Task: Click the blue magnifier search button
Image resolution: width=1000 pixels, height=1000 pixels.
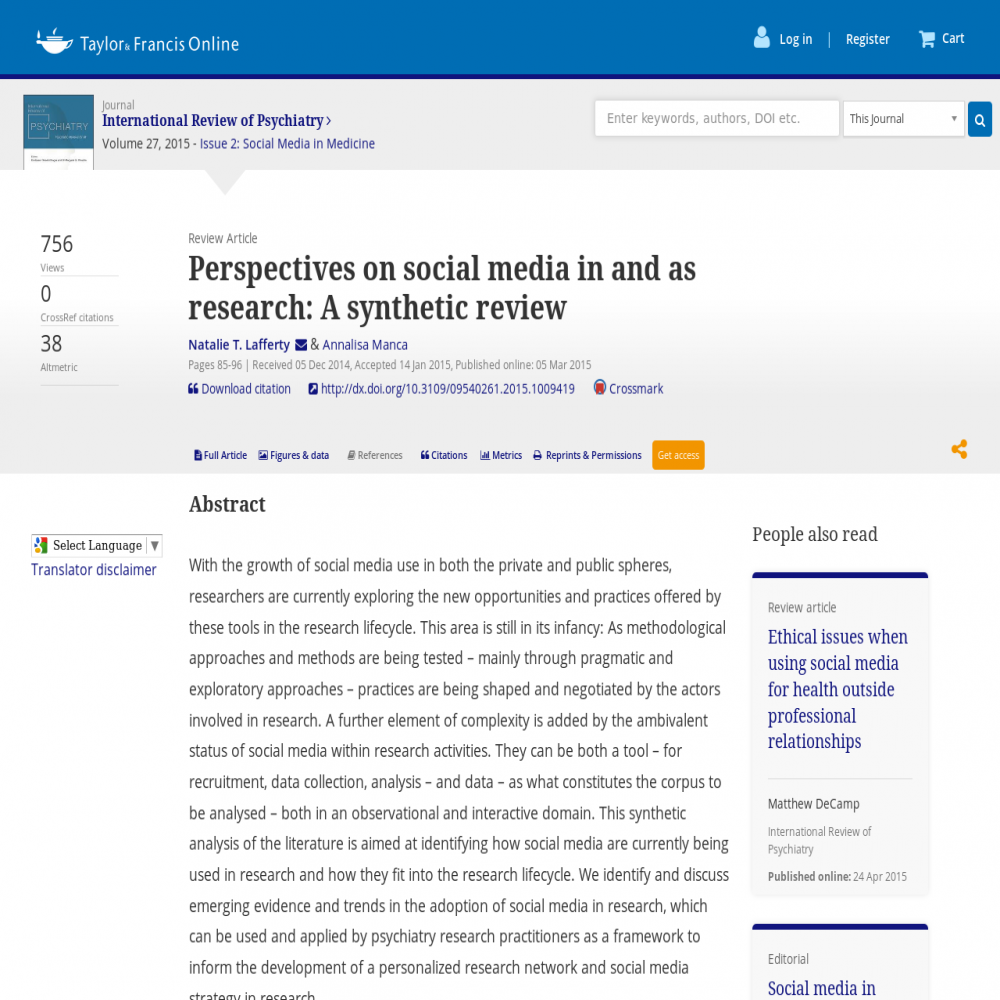Action: [x=980, y=119]
